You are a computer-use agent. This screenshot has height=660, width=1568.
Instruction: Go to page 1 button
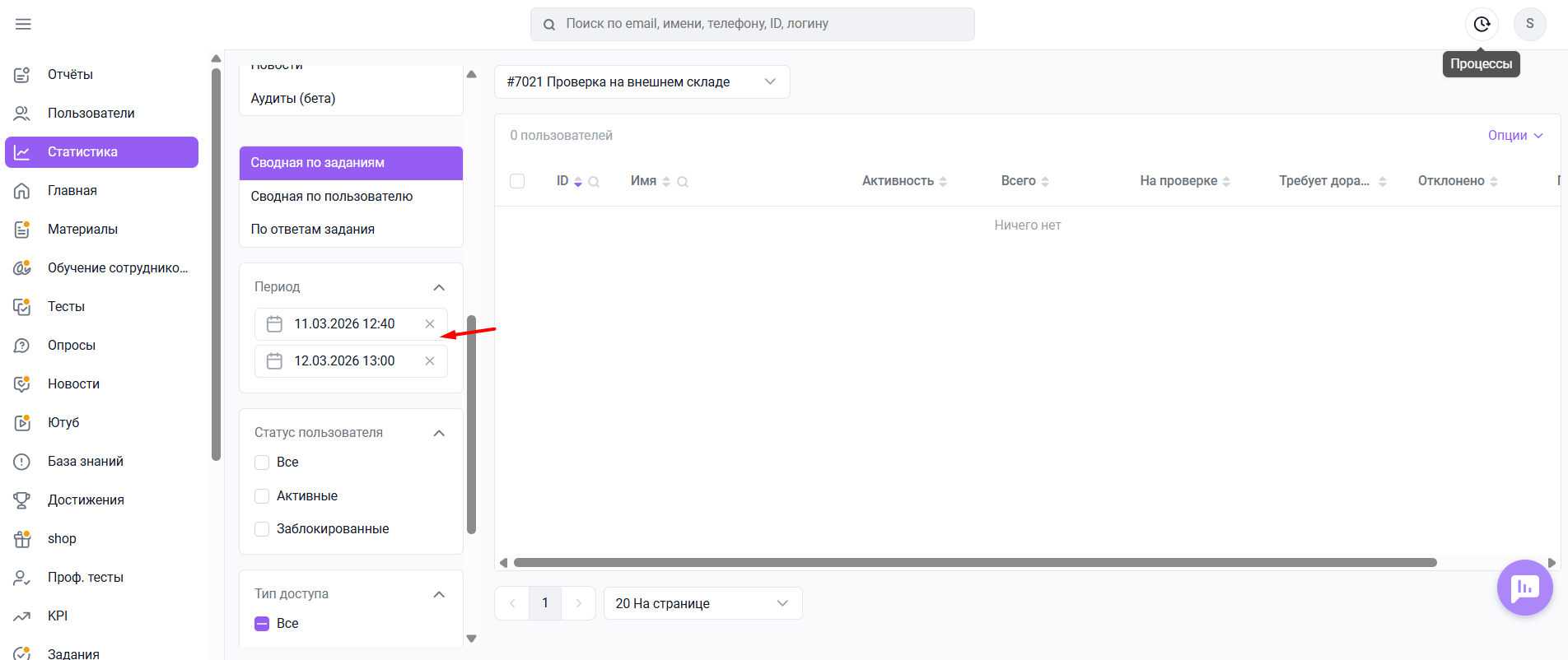click(x=544, y=603)
